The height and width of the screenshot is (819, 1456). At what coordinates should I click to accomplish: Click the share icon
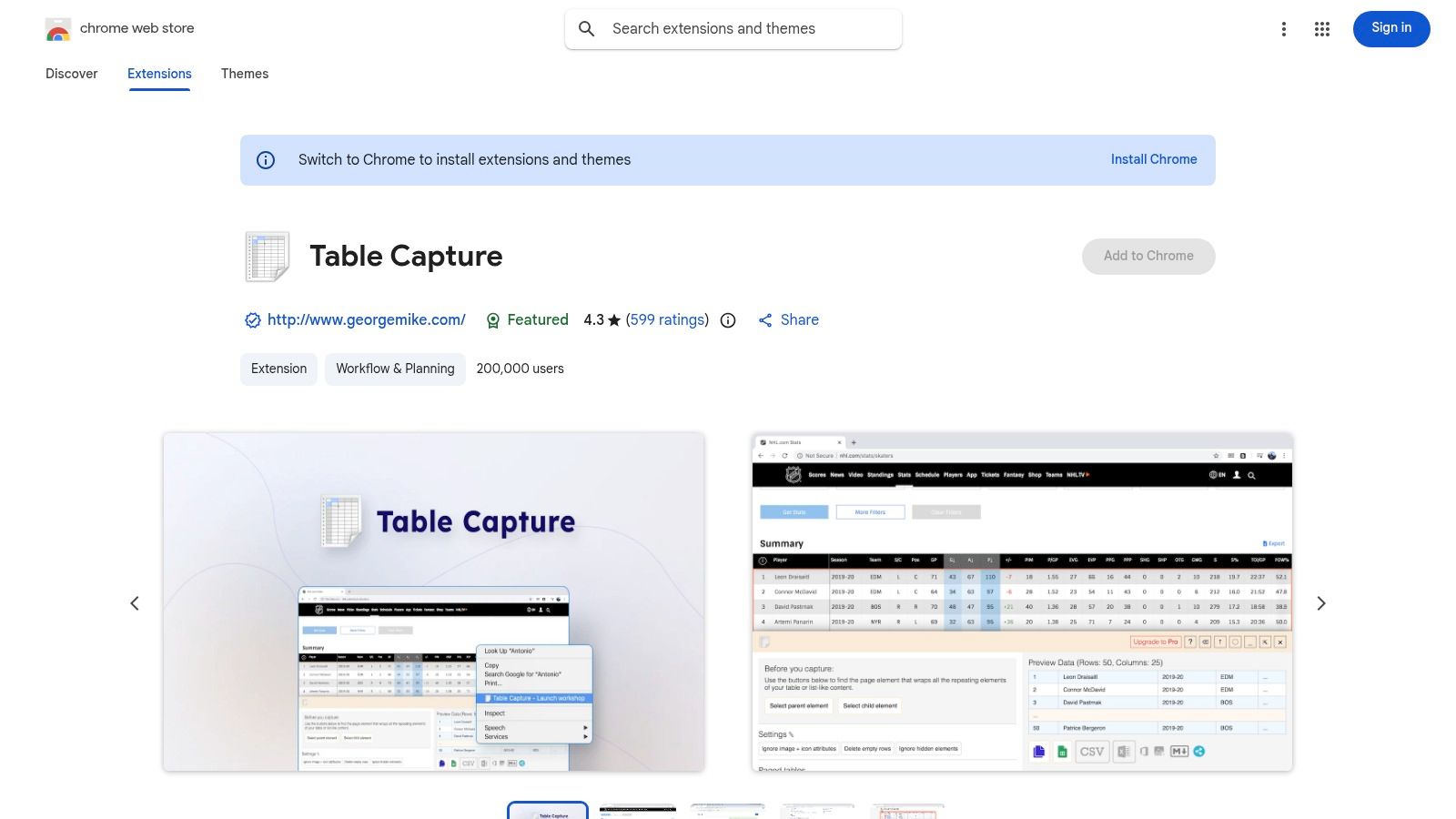(x=765, y=320)
